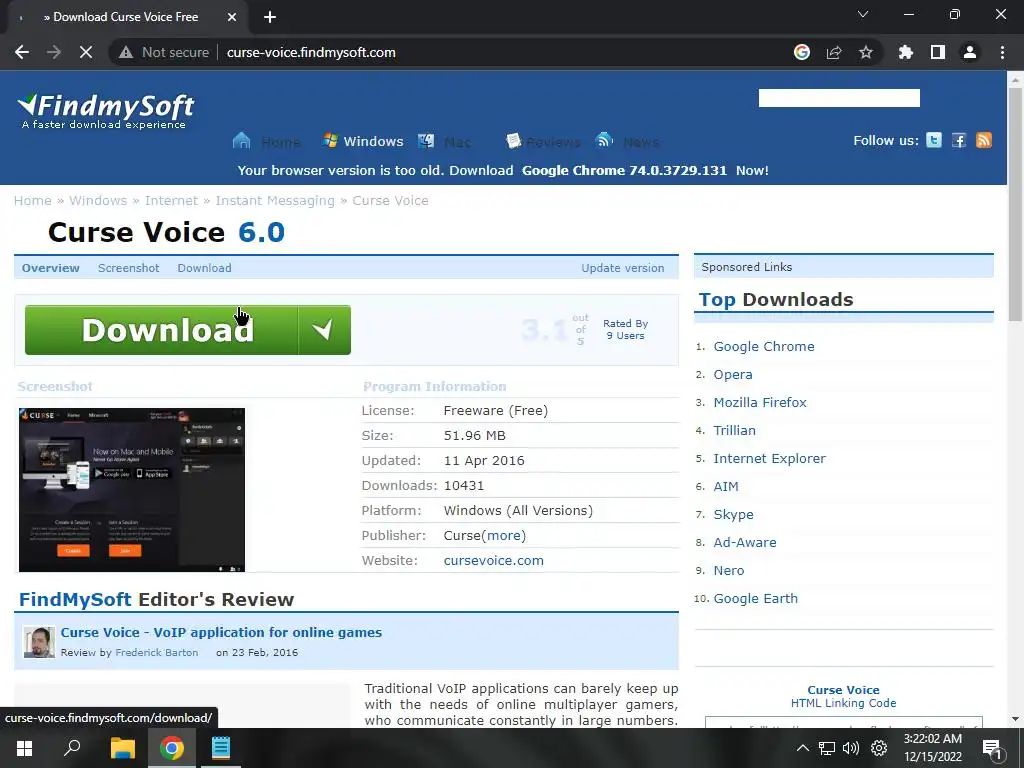Open the Extensions puzzle icon

point(906,52)
